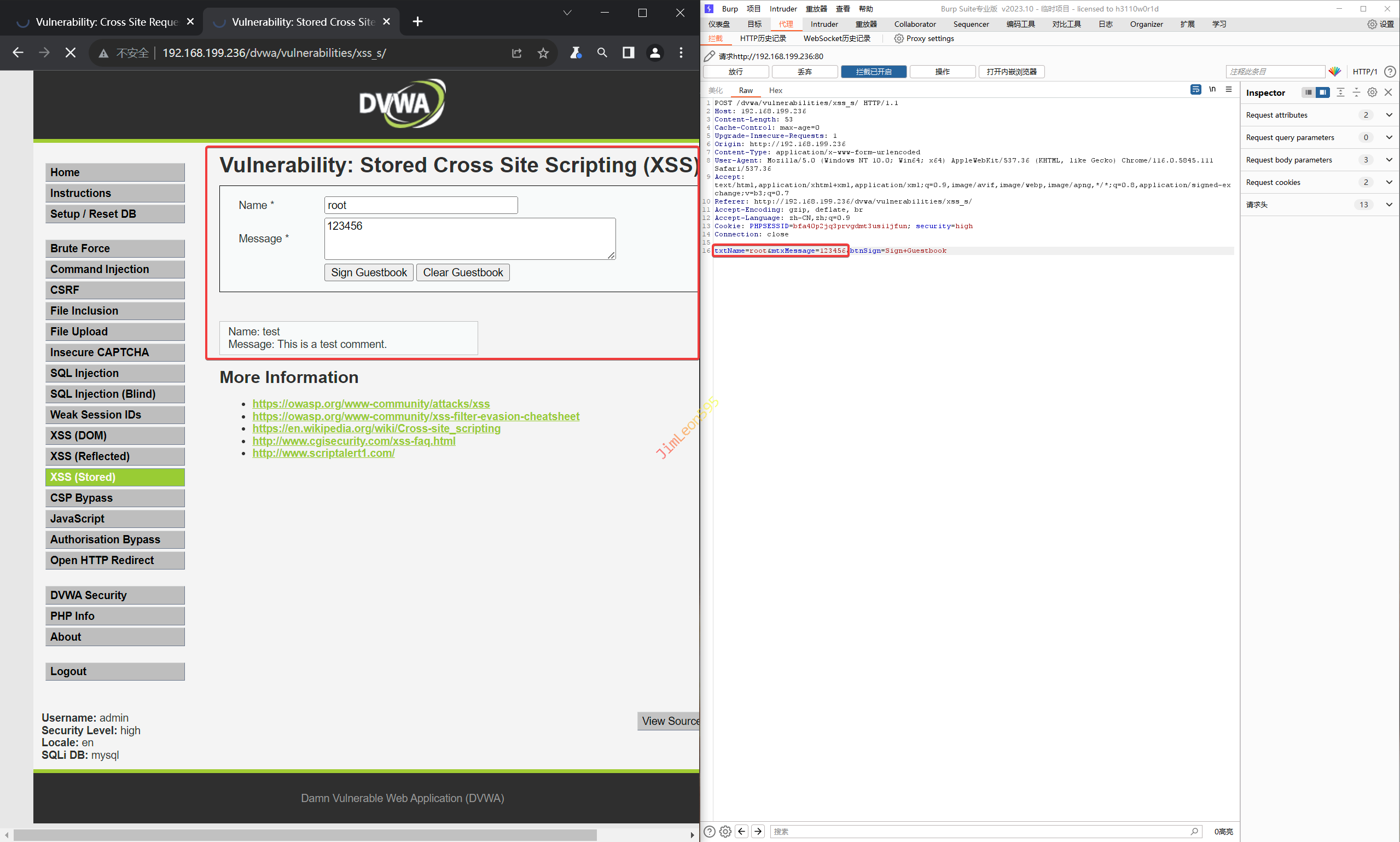Click the Sign Guestbook button

(369, 272)
